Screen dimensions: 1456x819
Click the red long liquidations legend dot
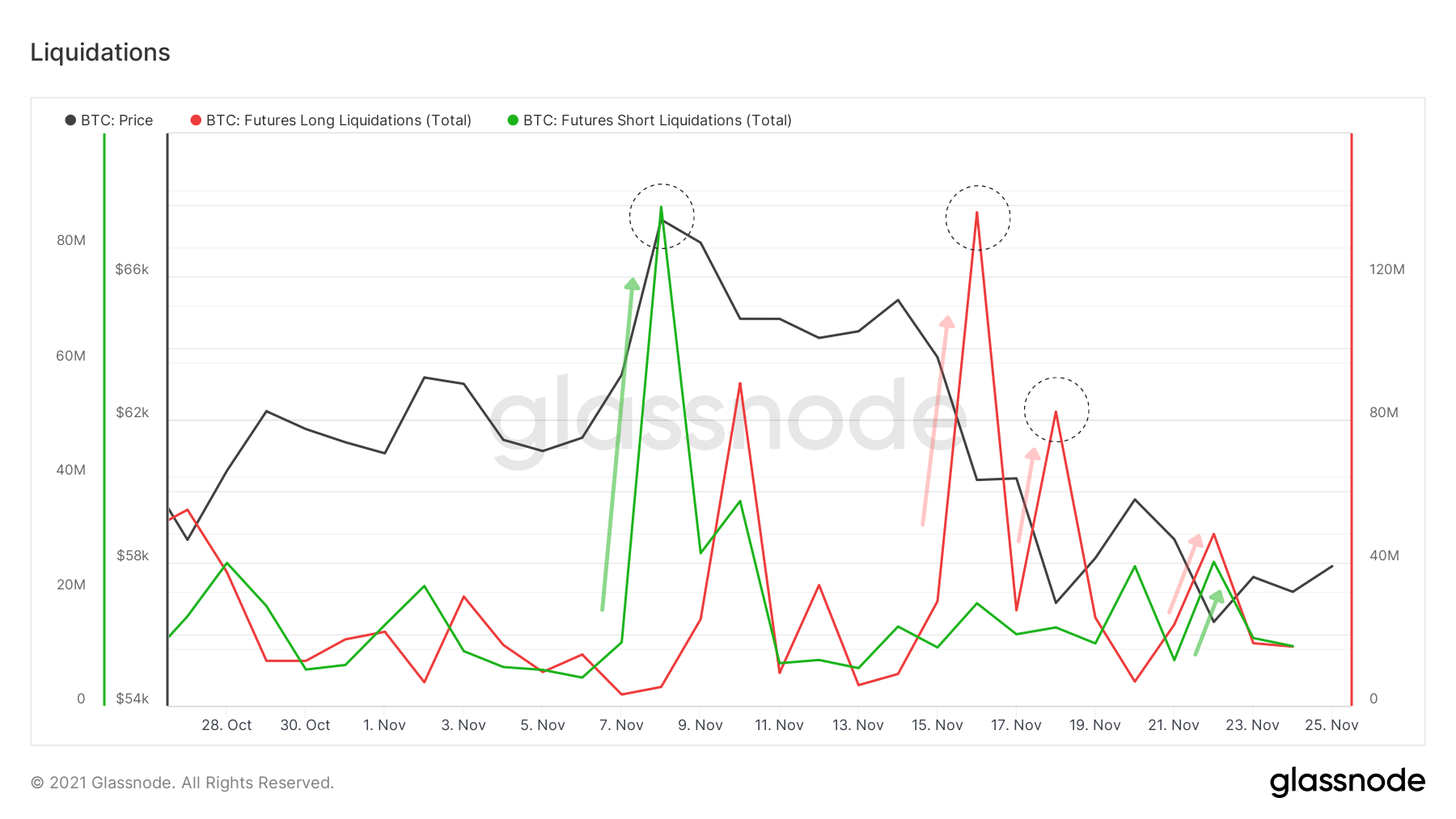pos(196,120)
